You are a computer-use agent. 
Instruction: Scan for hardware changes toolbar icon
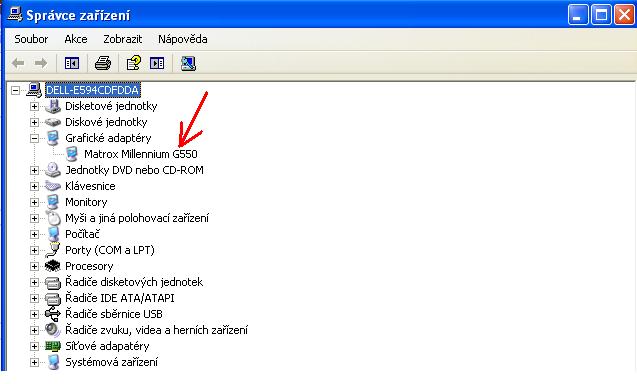click(188, 63)
